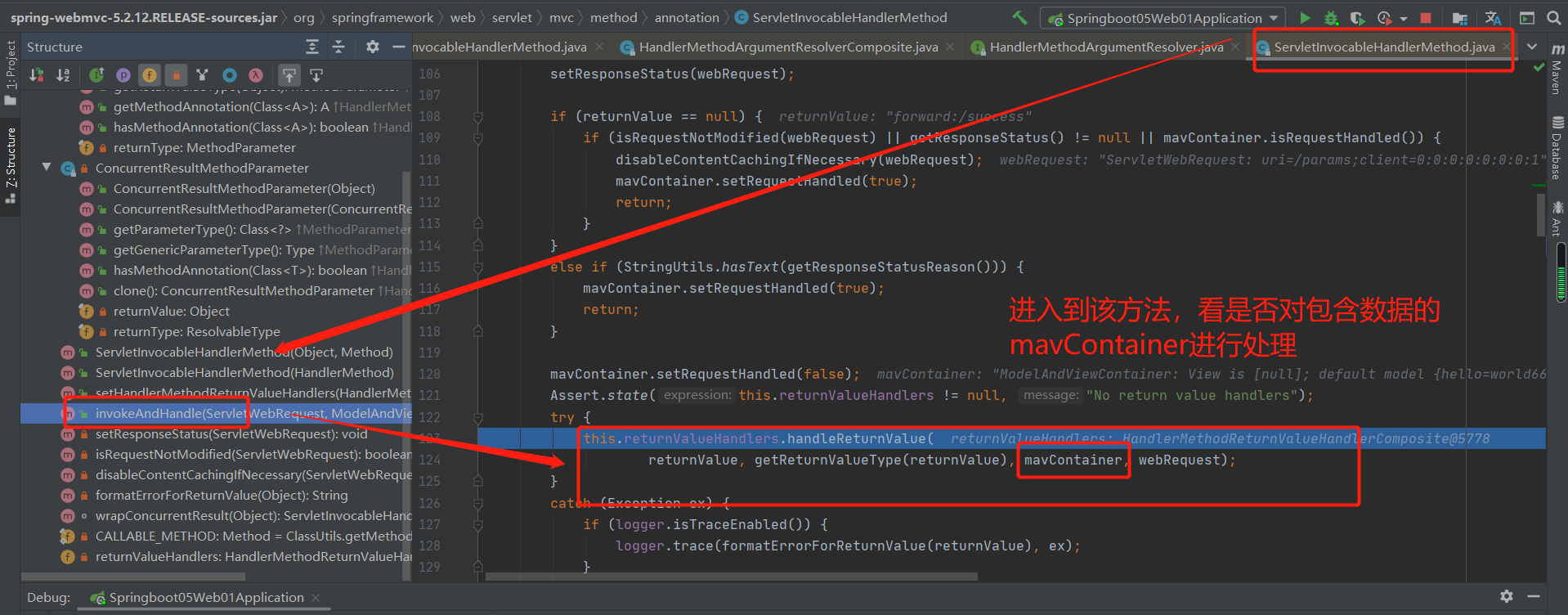Open Debug panel gear settings
The image size is (1568, 615).
click(1507, 596)
